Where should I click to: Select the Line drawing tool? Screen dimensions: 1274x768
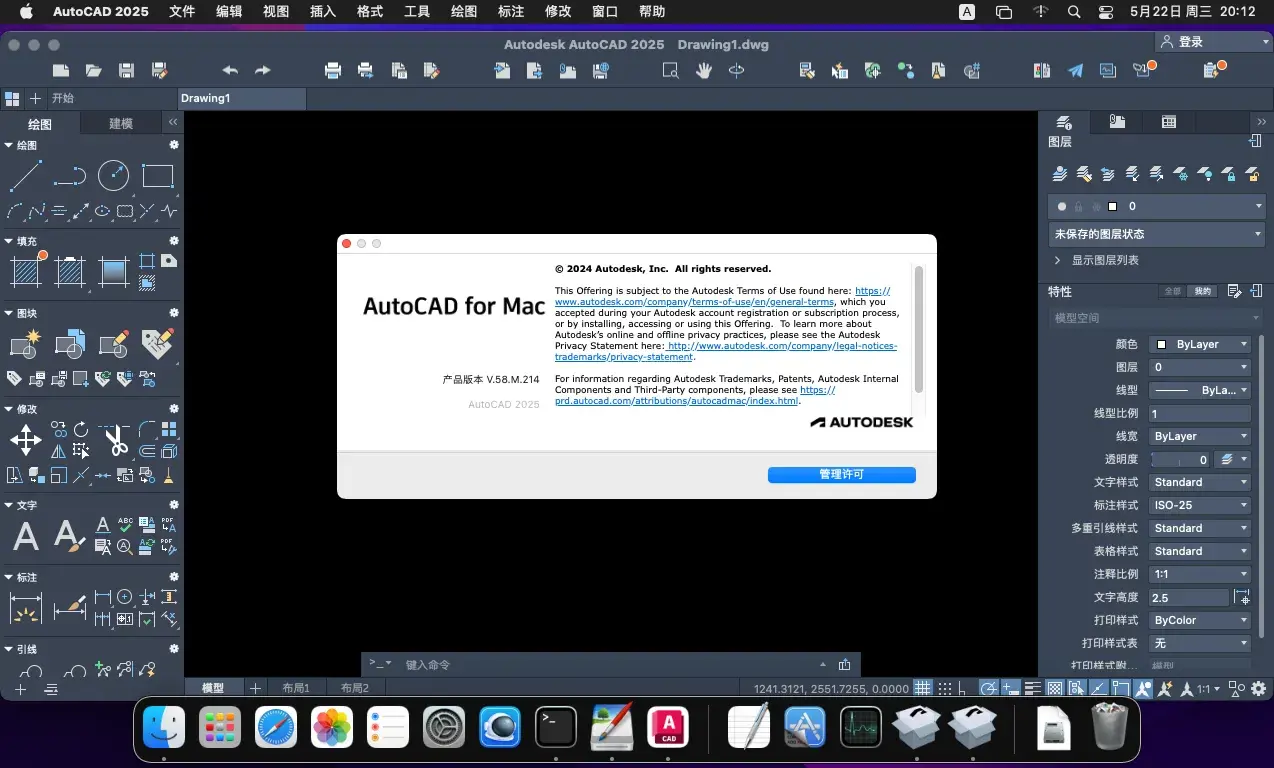[25, 177]
